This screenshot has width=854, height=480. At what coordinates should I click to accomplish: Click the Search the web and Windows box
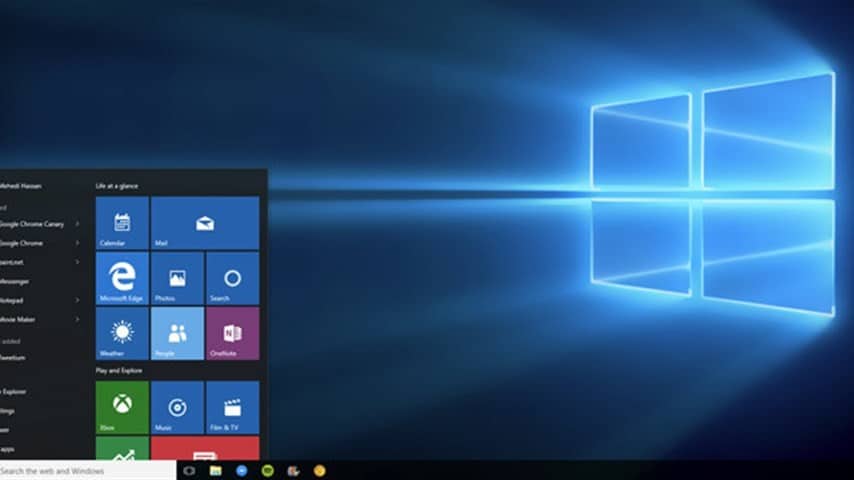pyautogui.click(x=88, y=470)
